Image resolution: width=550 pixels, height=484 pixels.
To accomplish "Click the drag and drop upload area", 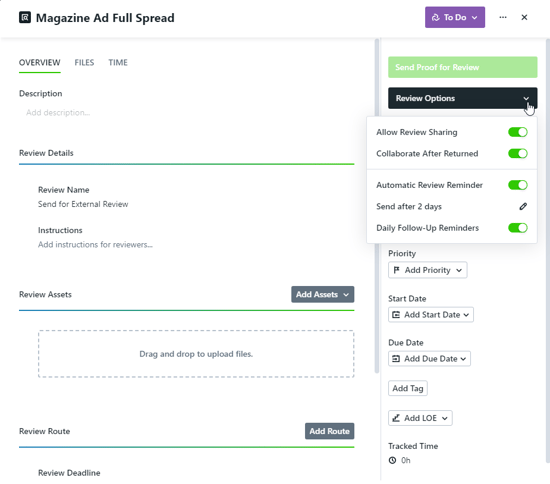I will pyautogui.click(x=196, y=354).
